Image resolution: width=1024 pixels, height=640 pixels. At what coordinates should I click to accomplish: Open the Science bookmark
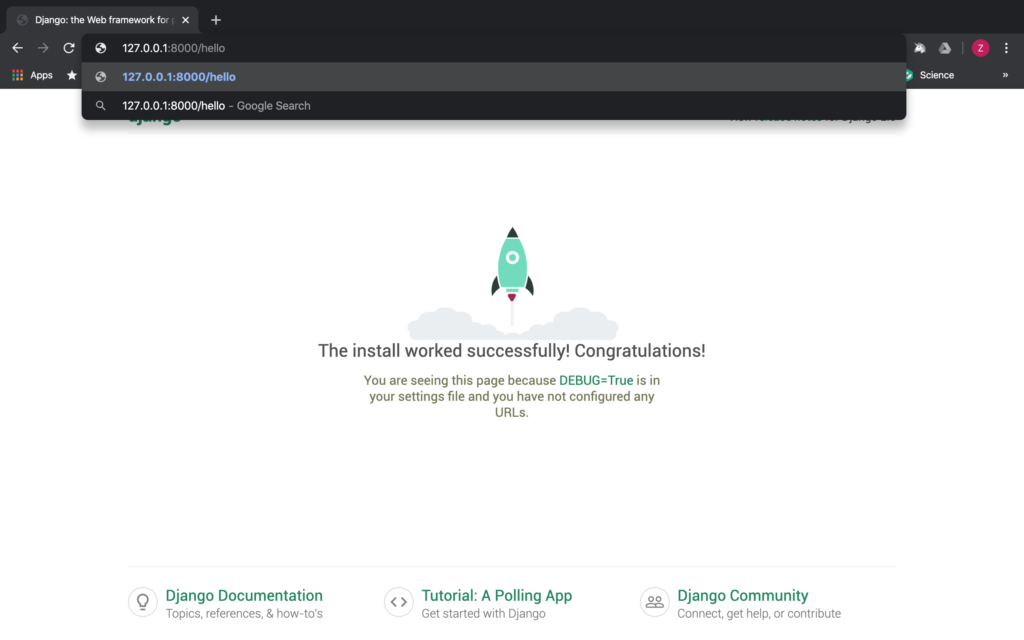click(x=930, y=75)
